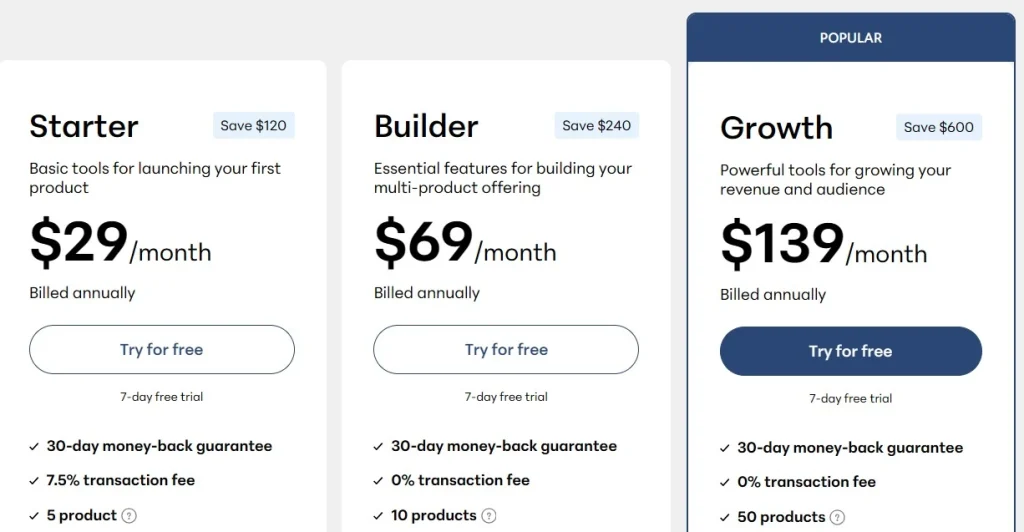Click the $139/month price on Growth
The height and width of the screenshot is (532, 1024).
(823, 244)
